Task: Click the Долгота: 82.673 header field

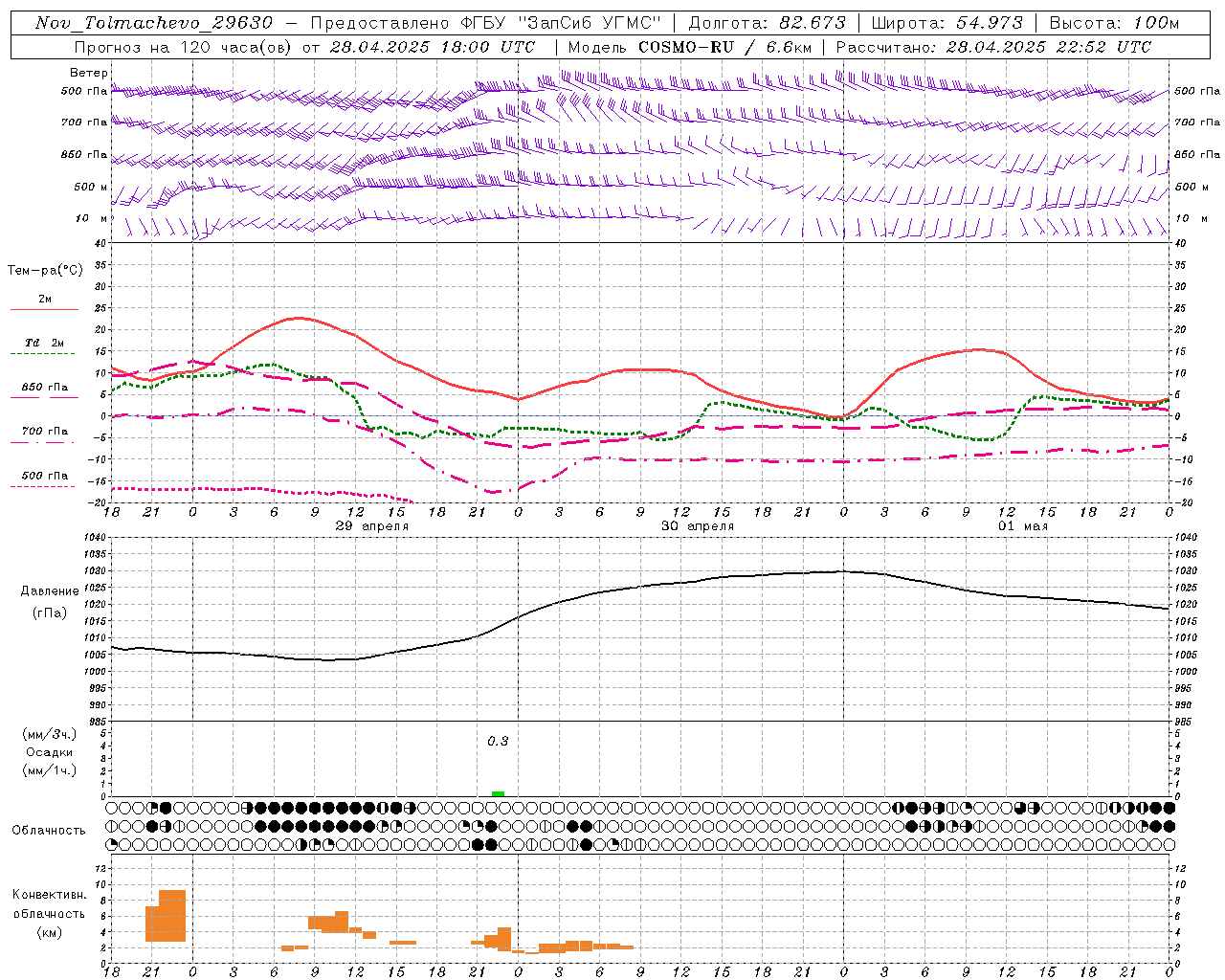Action: tap(767, 23)
